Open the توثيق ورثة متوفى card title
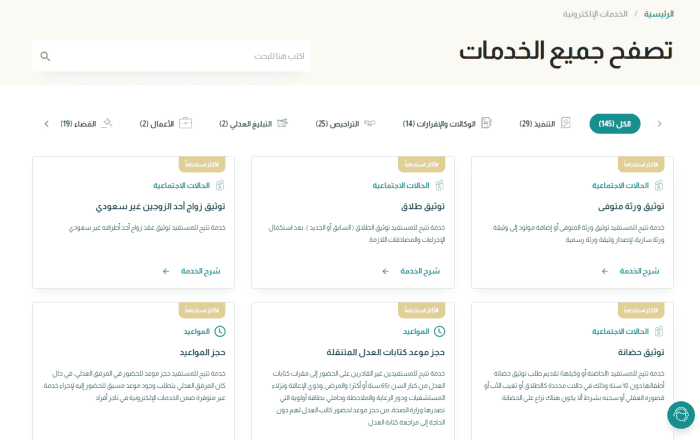This screenshot has width=700, height=440. [631, 206]
